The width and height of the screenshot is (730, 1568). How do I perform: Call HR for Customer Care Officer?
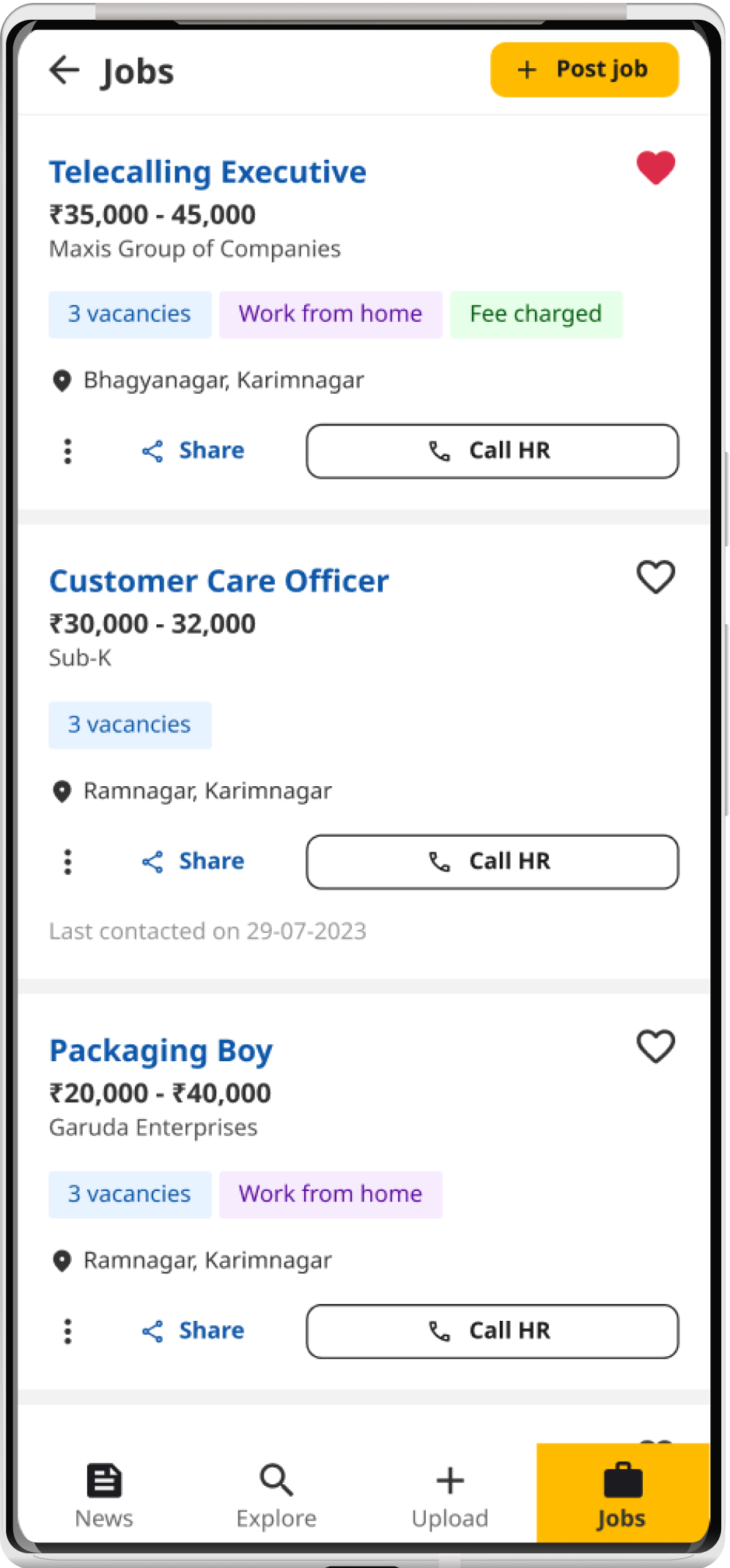[493, 862]
